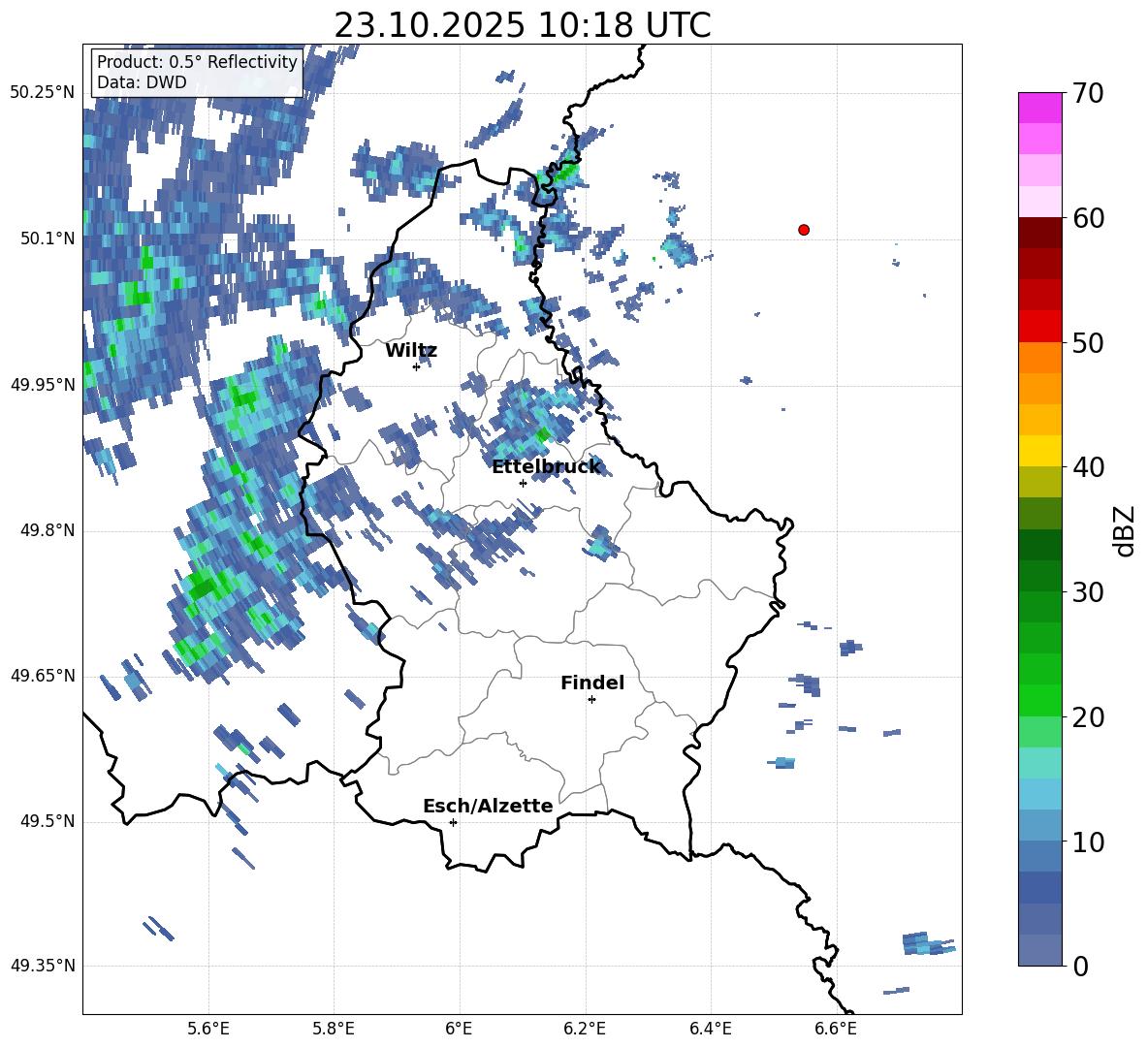Click the Findel city label
This screenshot has height=1048, width=1148.
(592, 683)
